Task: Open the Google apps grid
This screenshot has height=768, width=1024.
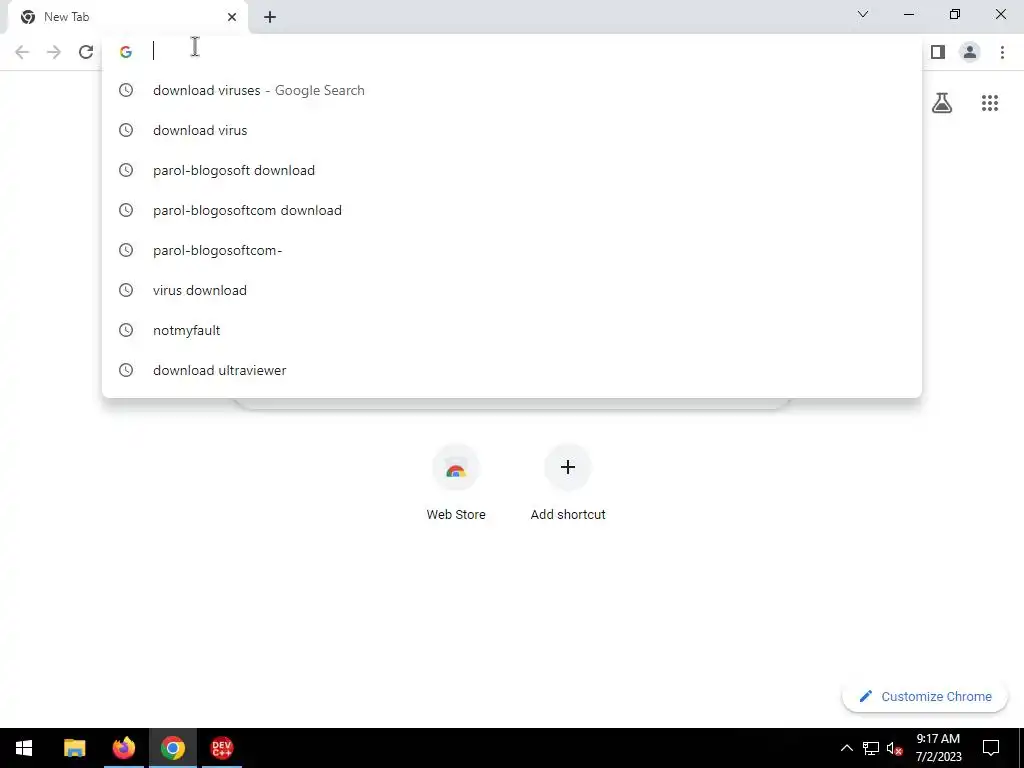Action: point(989,103)
